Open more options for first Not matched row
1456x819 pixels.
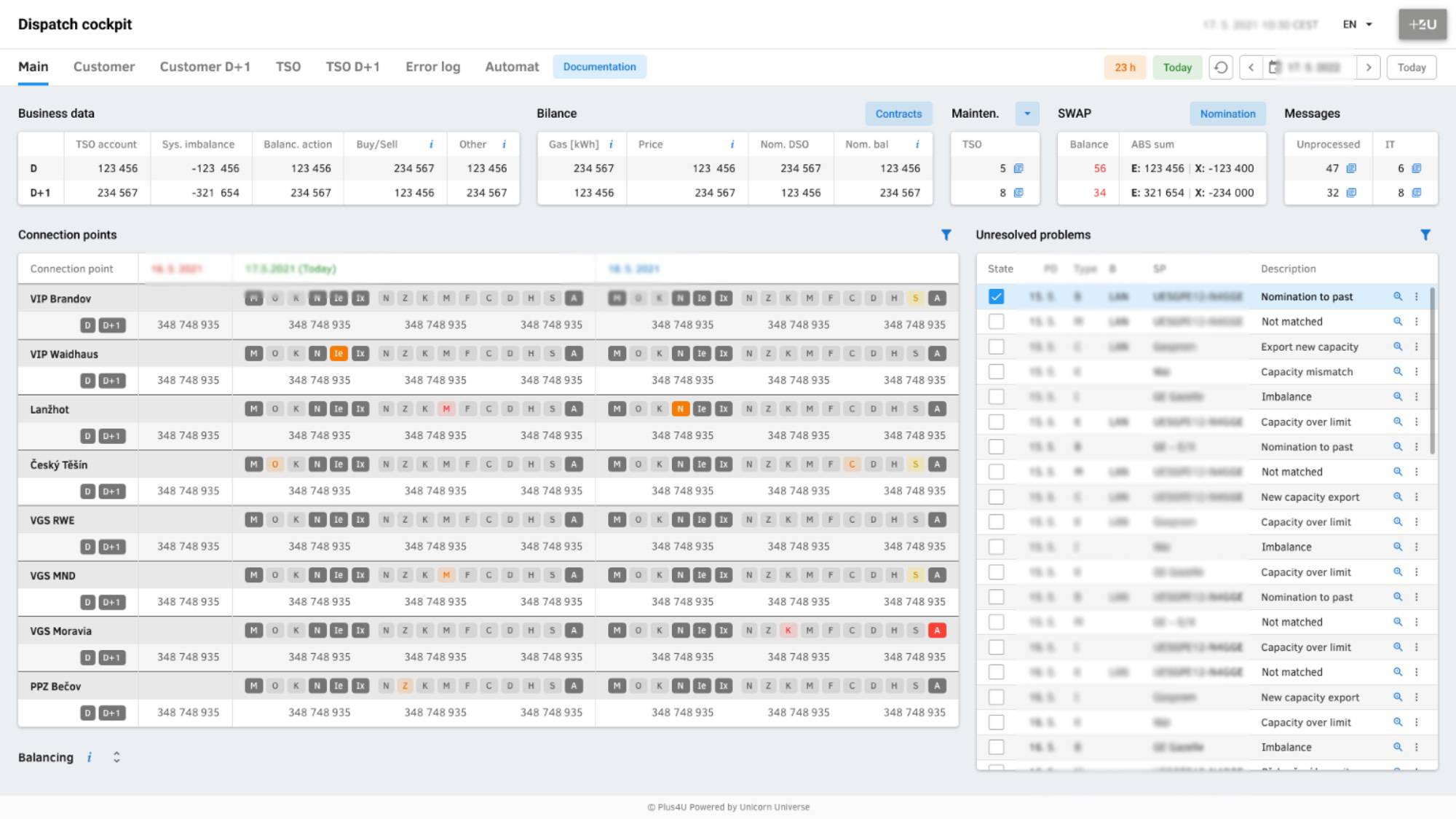coord(1417,321)
